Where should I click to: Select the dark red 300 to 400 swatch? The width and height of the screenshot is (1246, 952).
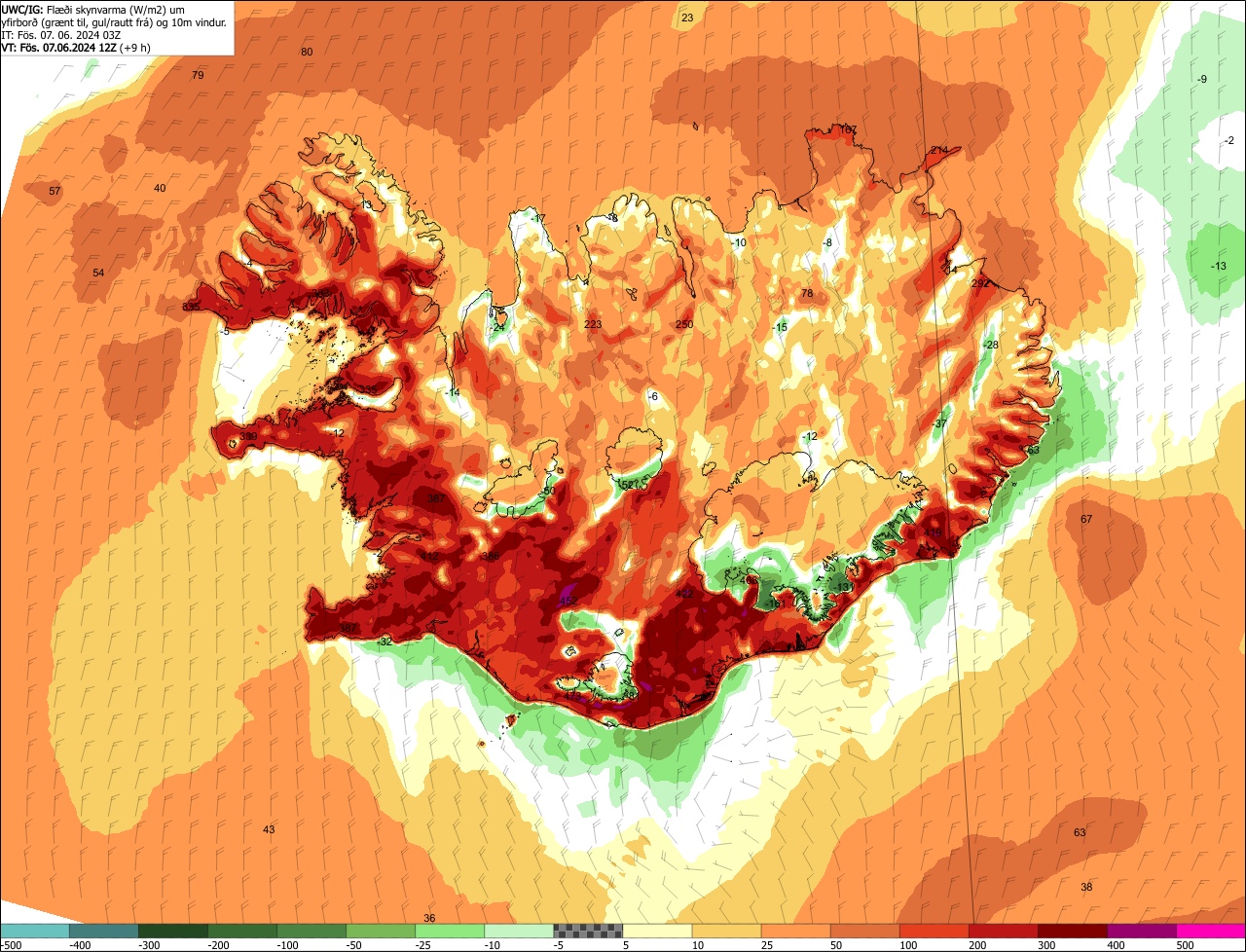click(x=1072, y=931)
